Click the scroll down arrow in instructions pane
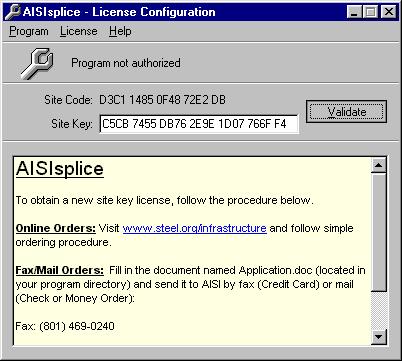 pos(378,337)
